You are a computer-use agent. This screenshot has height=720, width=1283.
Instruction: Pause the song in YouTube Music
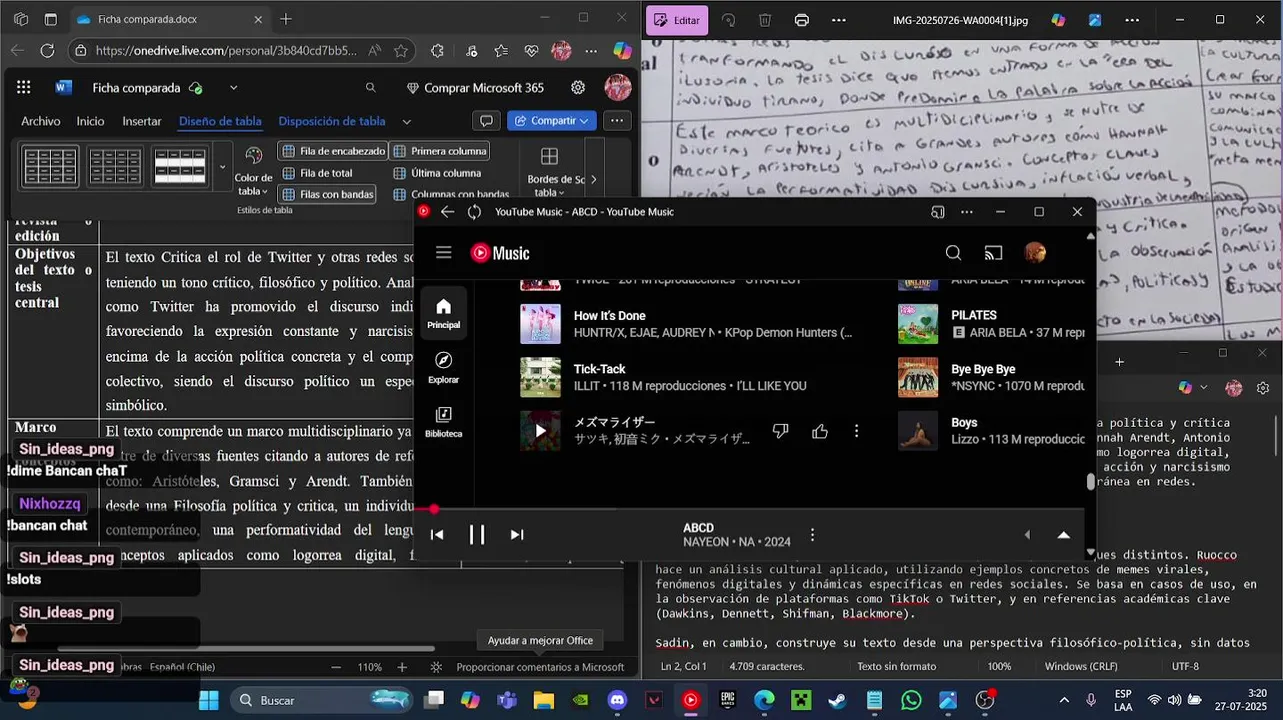[477, 534]
